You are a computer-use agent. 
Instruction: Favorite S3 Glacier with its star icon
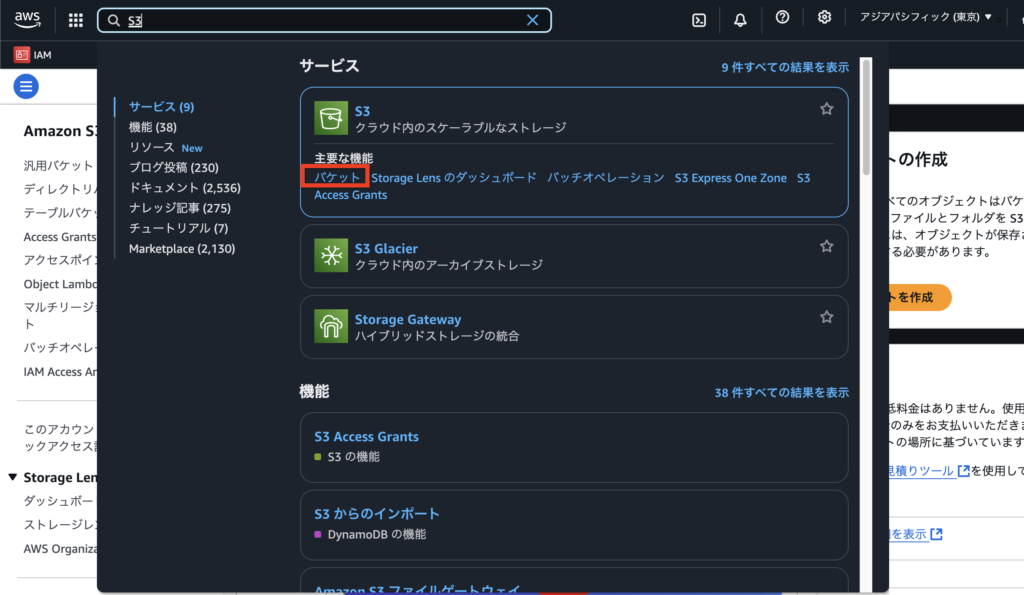[x=827, y=246]
